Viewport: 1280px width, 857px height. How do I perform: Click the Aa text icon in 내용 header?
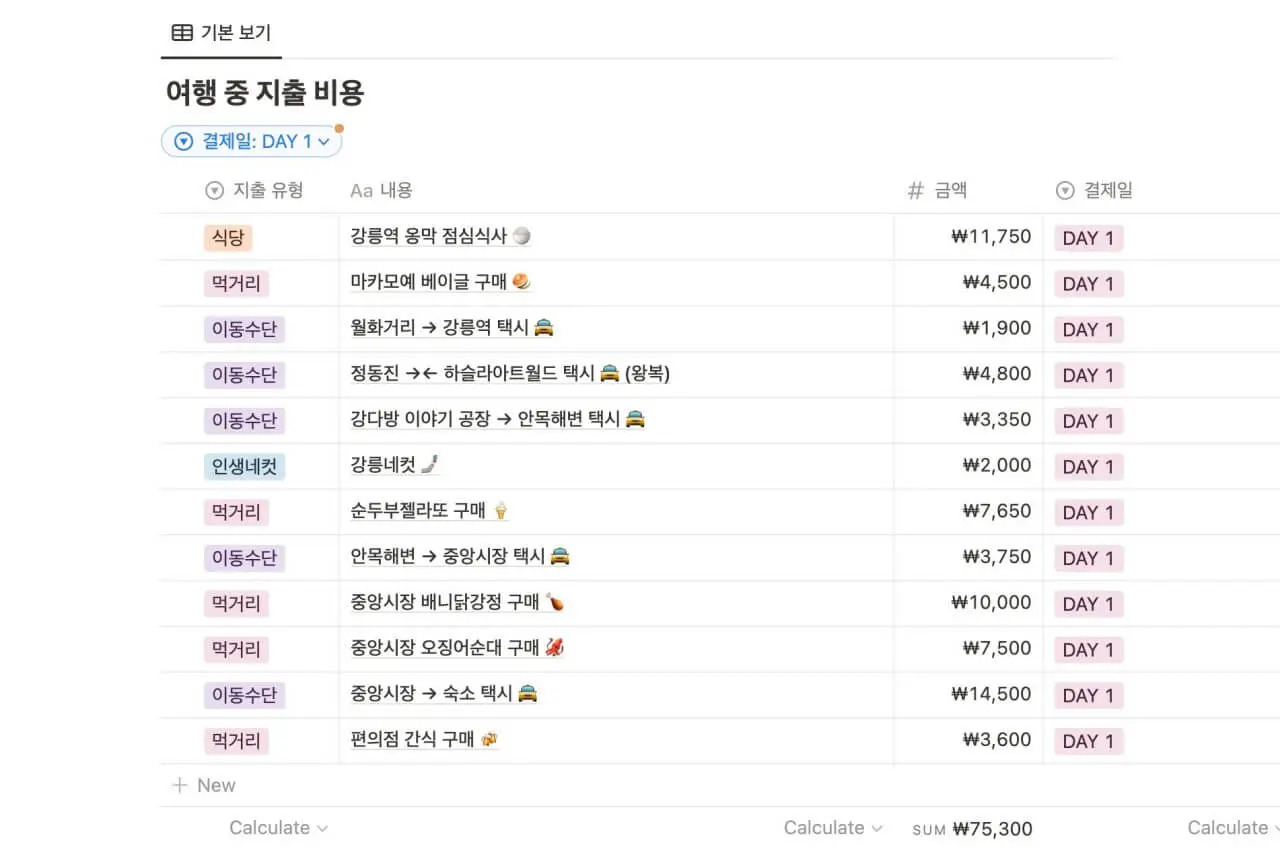coord(361,190)
